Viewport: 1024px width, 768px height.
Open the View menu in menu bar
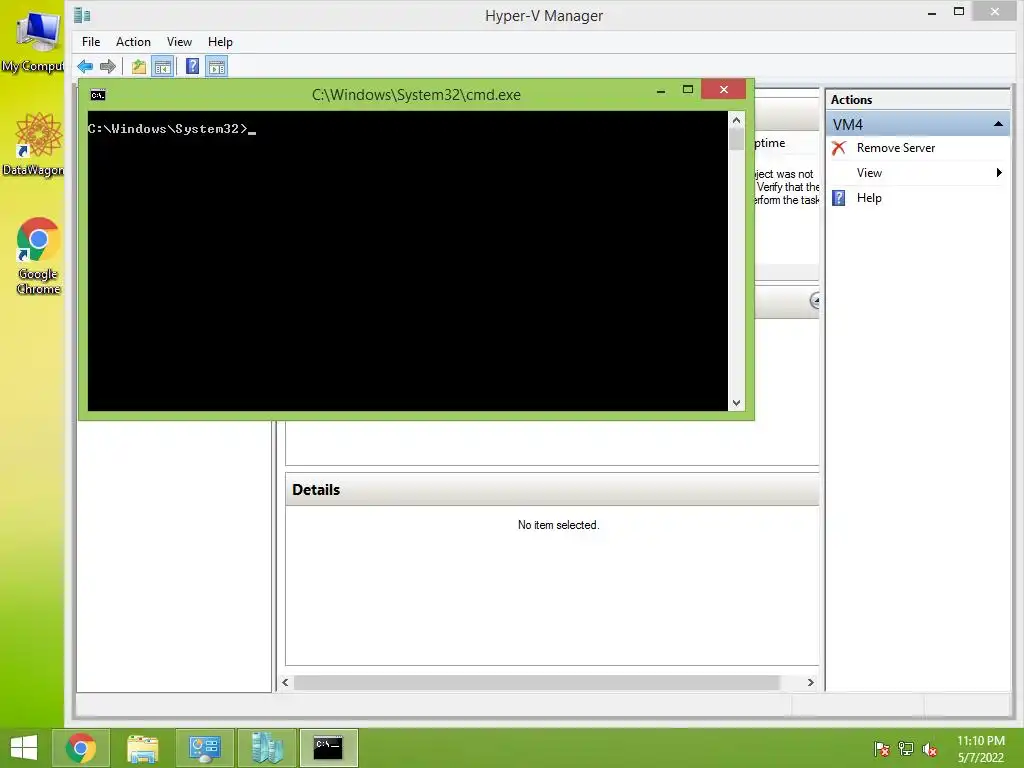click(179, 42)
